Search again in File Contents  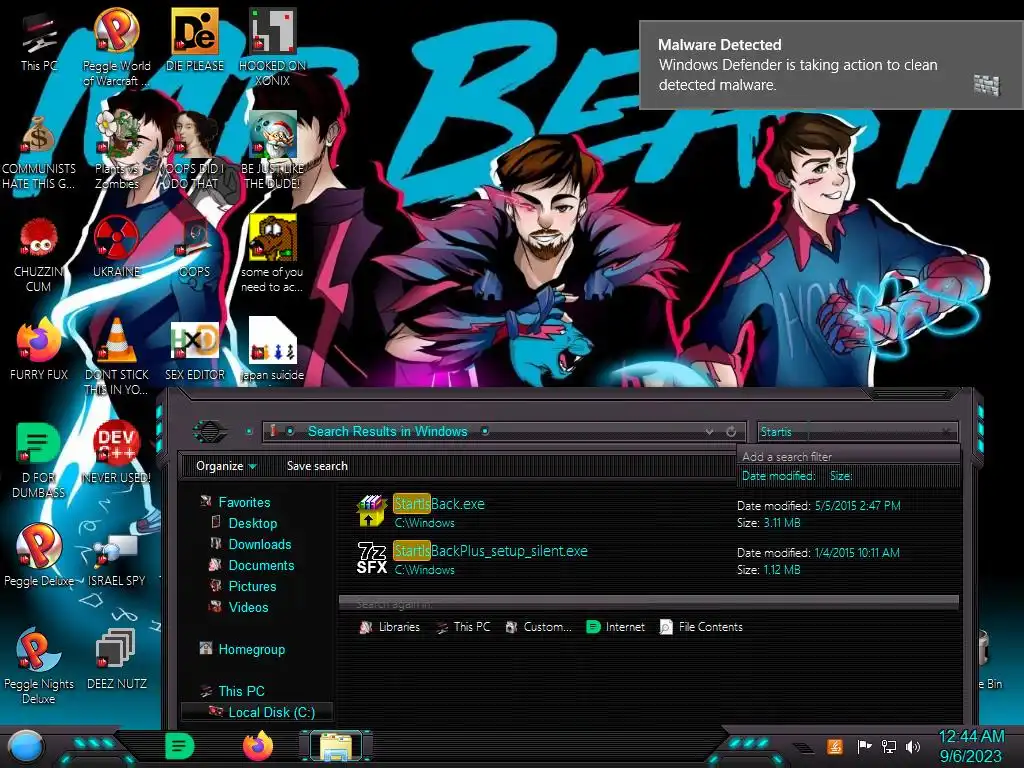coord(701,627)
